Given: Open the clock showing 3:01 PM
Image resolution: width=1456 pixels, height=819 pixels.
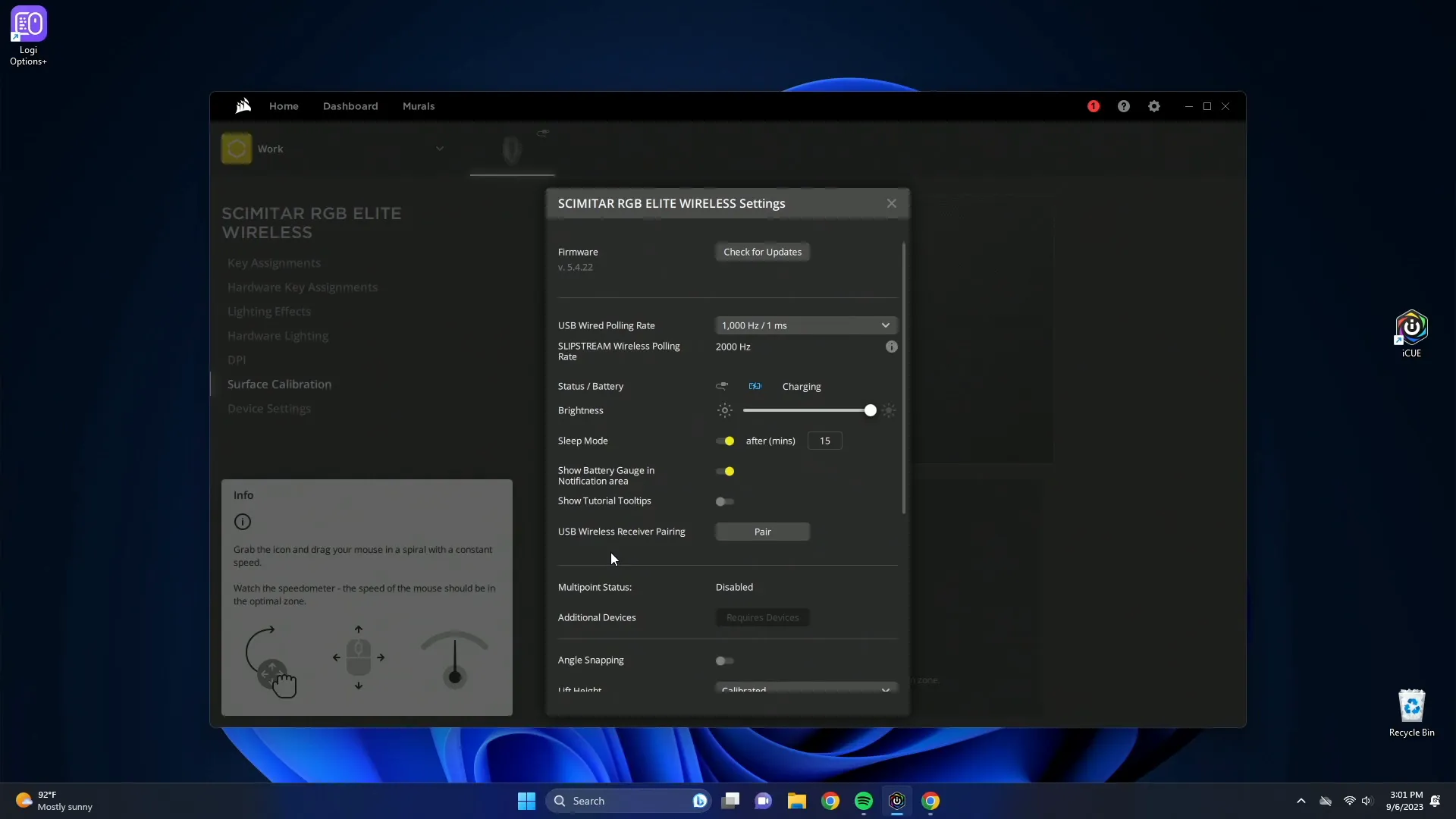Looking at the screenshot, I should tap(1405, 801).
